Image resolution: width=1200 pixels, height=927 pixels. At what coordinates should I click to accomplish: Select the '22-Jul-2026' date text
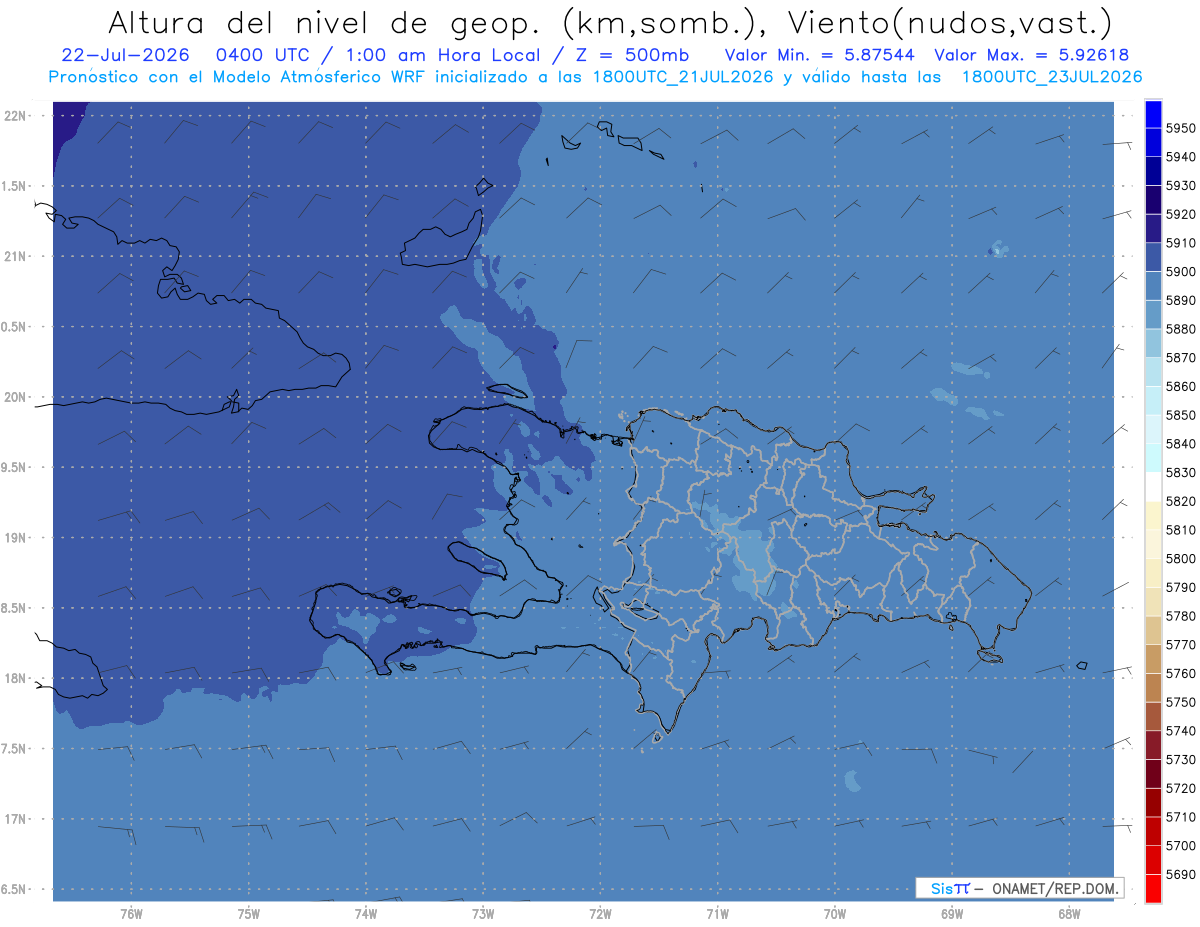point(125,55)
